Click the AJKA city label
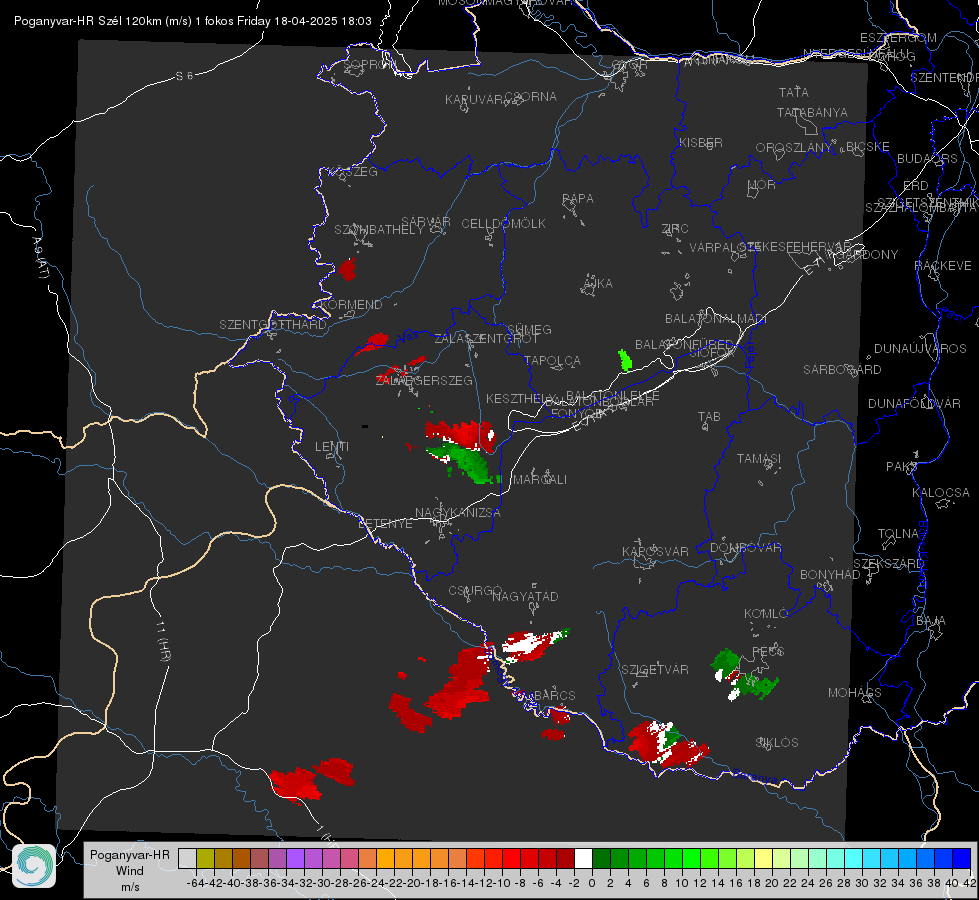 (x=597, y=284)
